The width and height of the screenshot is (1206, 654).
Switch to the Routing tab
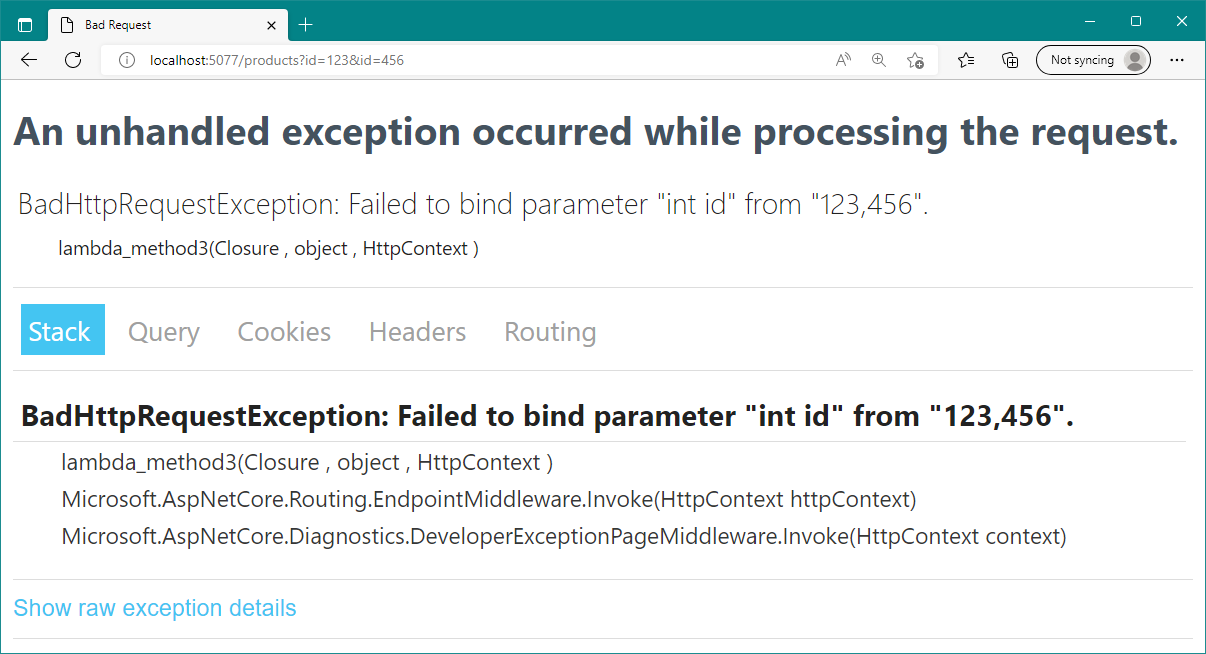point(550,332)
